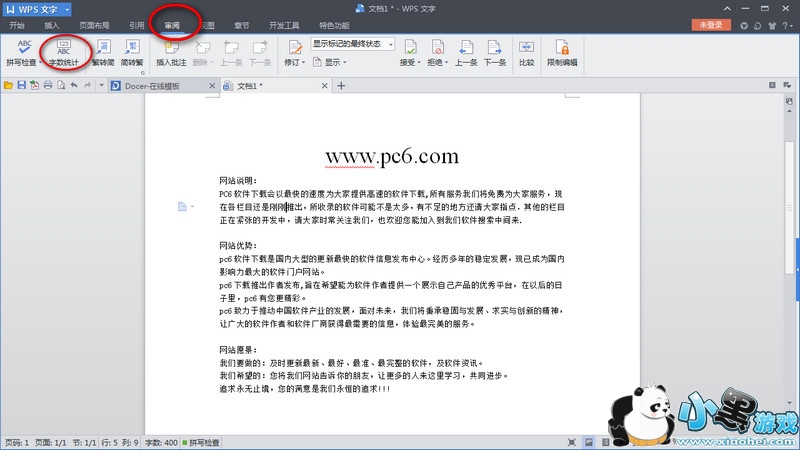Expand the 修订 dropdown arrow
The height and width of the screenshot is (450, 800).
click(304, 62)
